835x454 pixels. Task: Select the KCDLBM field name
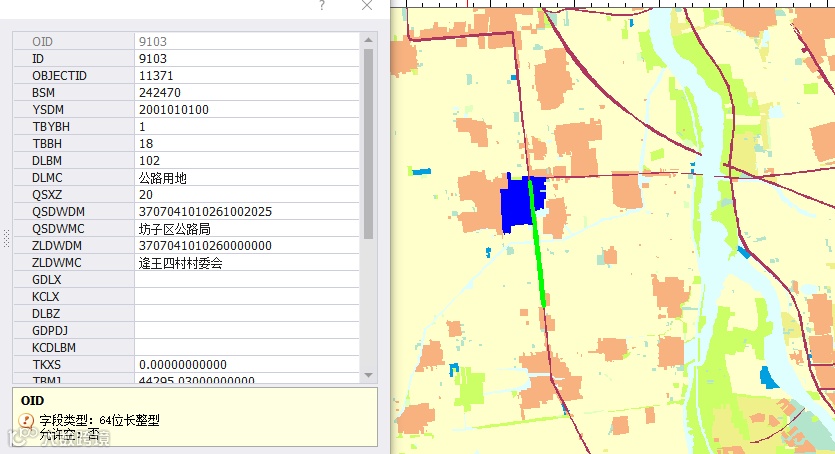(x=54, y=348)
